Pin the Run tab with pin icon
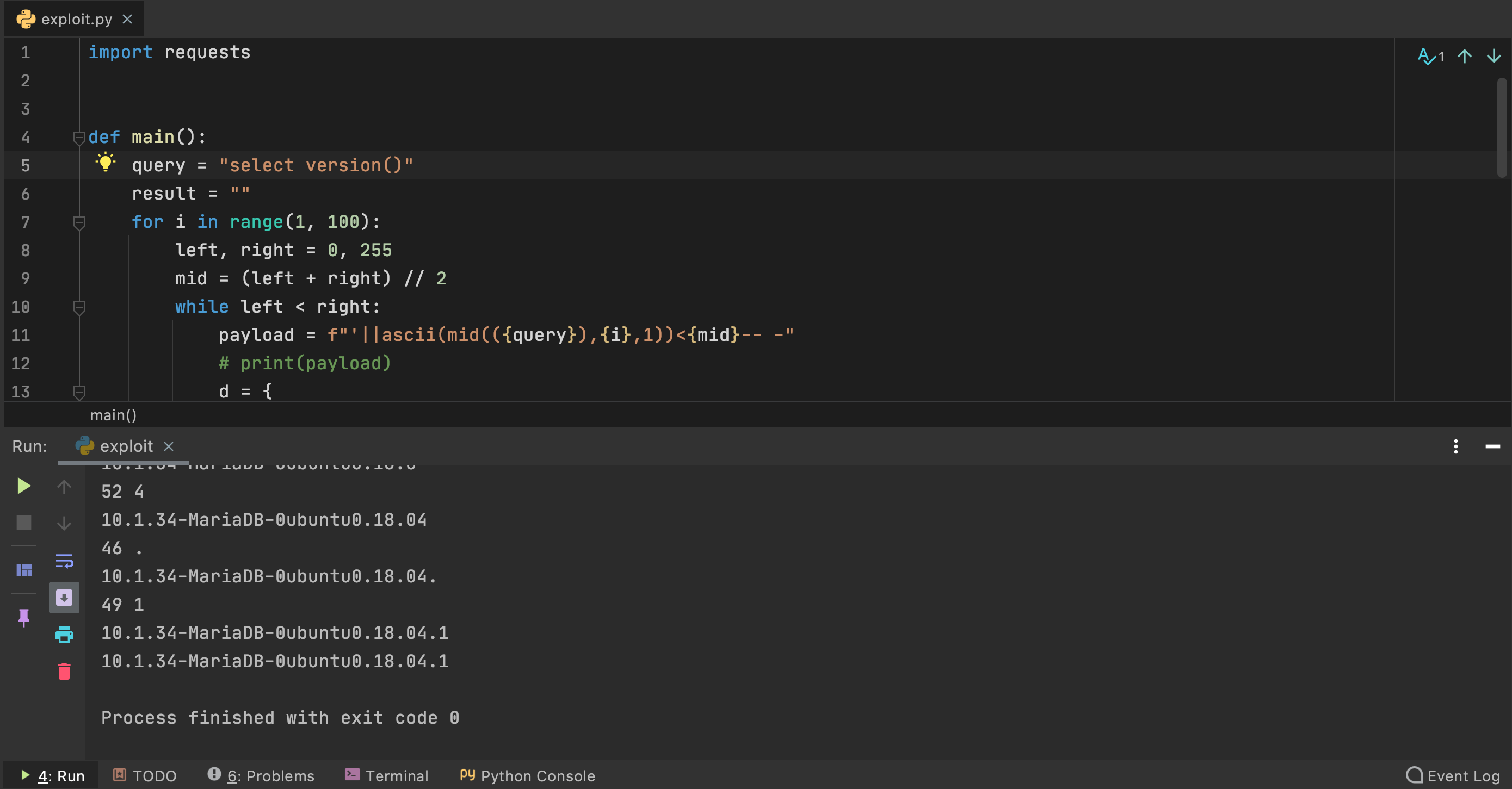Viewport: 1512px width, 789px height. pyautogui.click(x=23, y=617)
